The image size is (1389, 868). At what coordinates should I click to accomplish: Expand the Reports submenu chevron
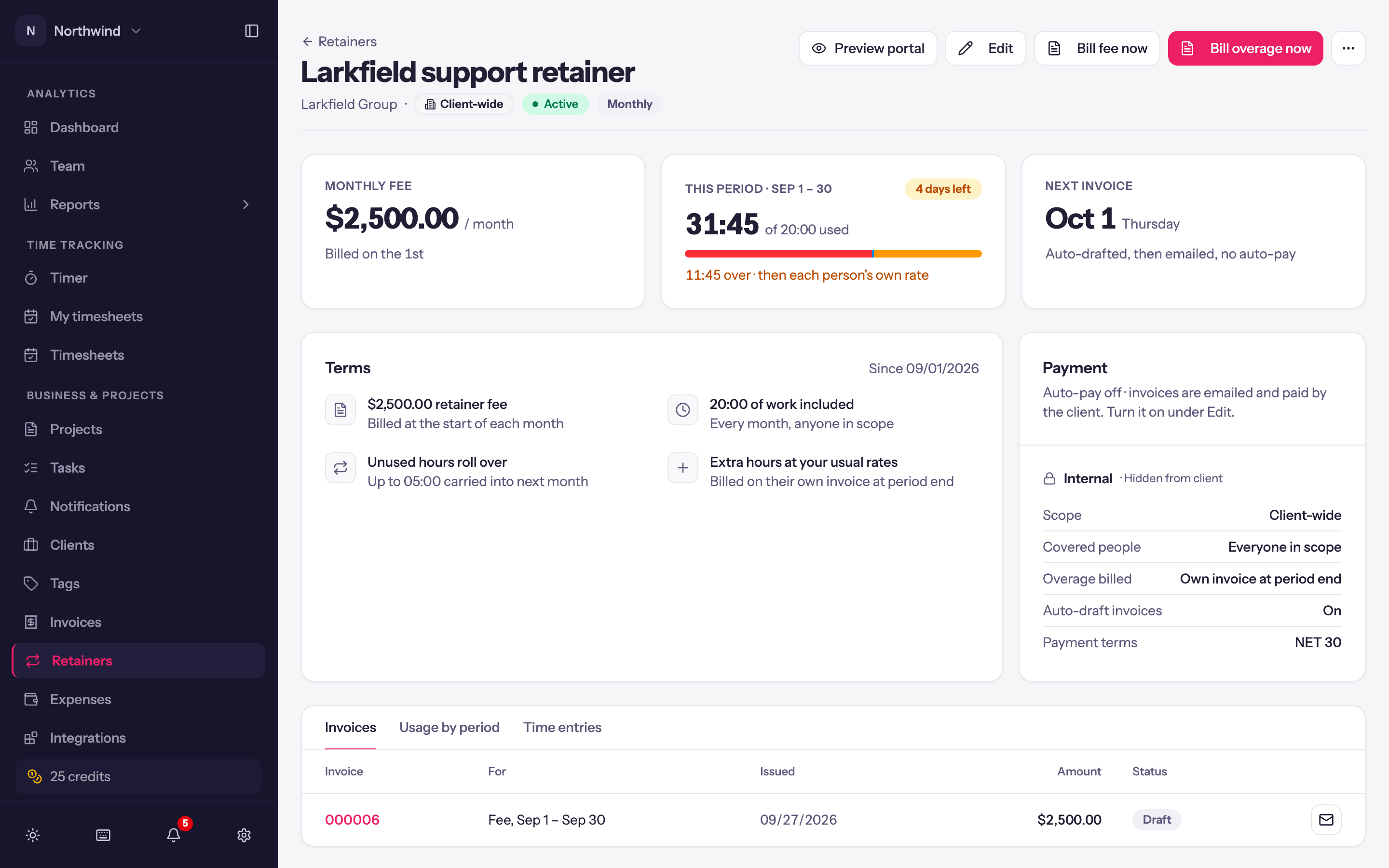245,204
